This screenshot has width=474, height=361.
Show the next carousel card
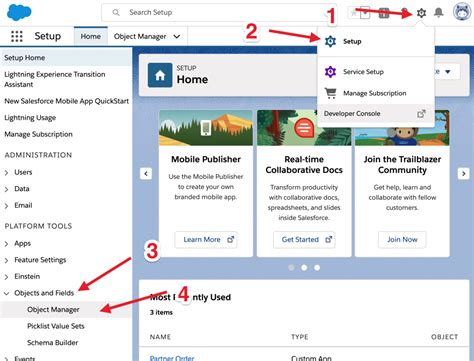point(464,173)
